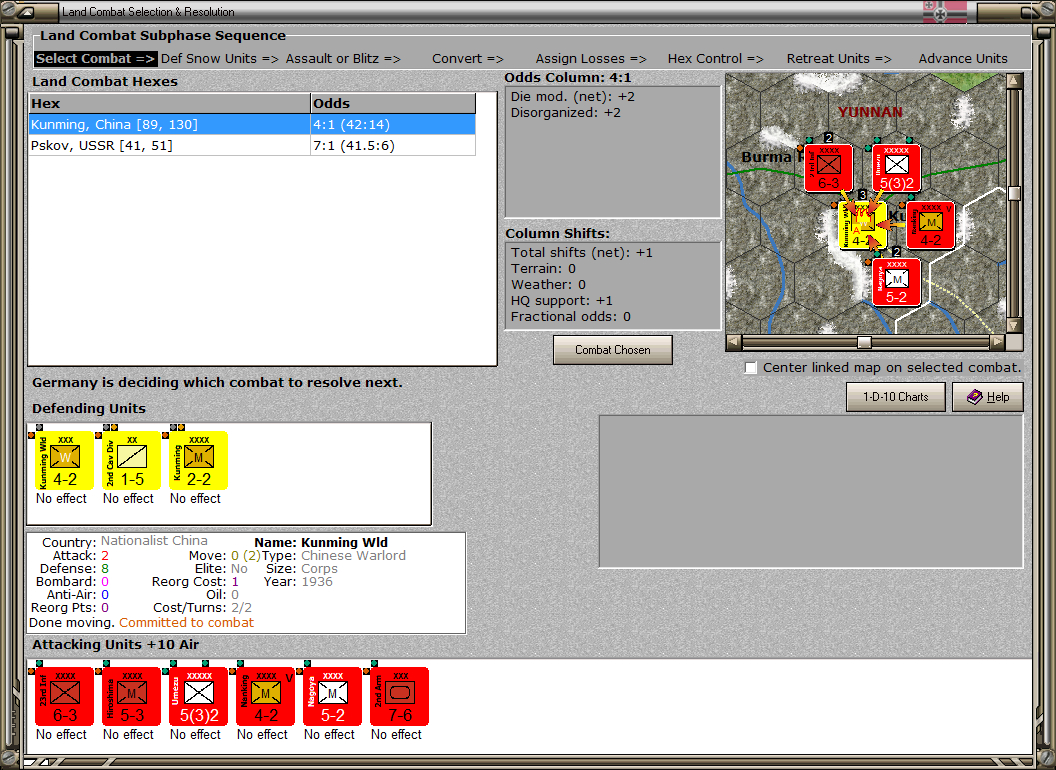Click the 4:1 (42:14) odds cell
This screenshot has height=770, width=1056.
pyautogui.click(x=393, y=125)
